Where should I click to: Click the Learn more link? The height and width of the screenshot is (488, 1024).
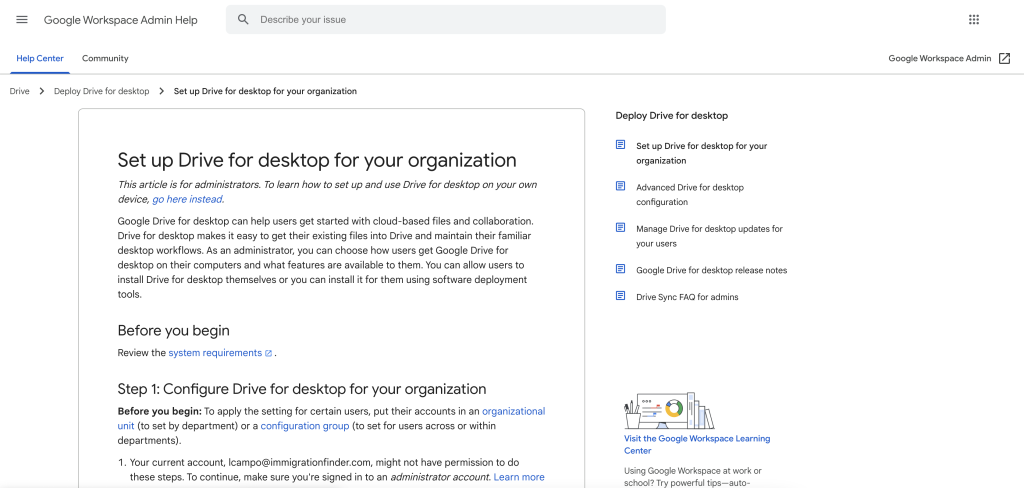click(519, 477)
